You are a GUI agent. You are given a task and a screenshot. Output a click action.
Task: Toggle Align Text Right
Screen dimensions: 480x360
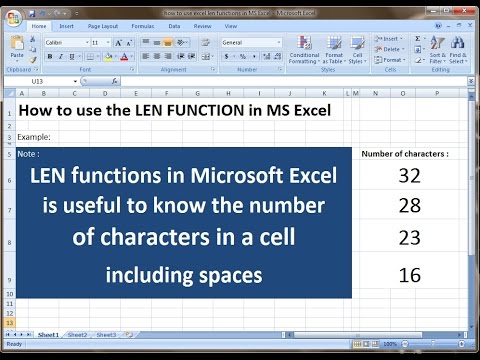(x=168, y=56)
